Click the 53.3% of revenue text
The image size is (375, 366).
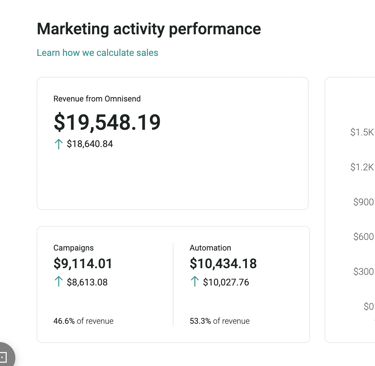click(x=219, y=321)
